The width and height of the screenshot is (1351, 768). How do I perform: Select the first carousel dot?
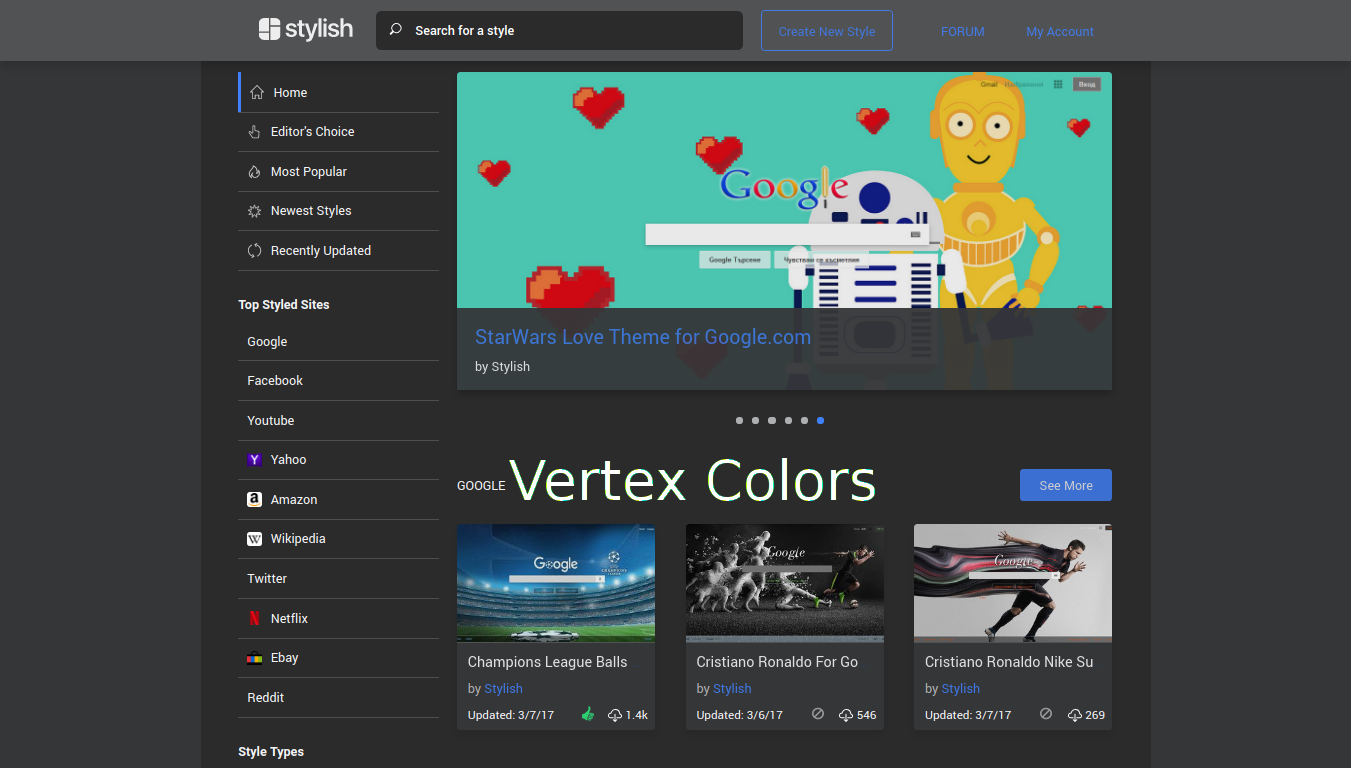[x=739, y=421]
